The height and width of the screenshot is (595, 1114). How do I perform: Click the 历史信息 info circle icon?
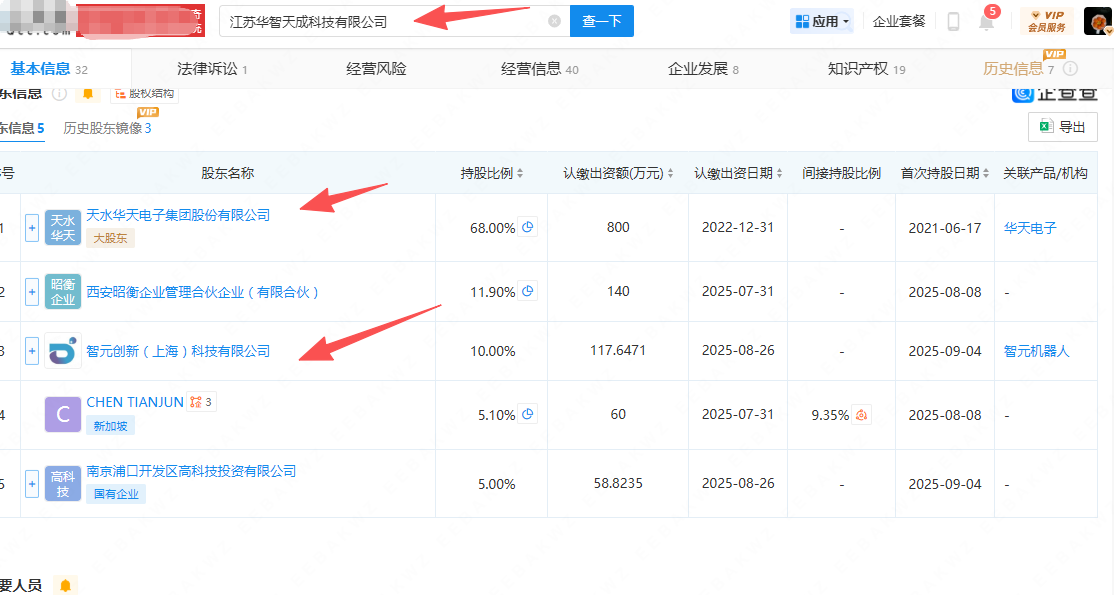tap(1070, 68)
